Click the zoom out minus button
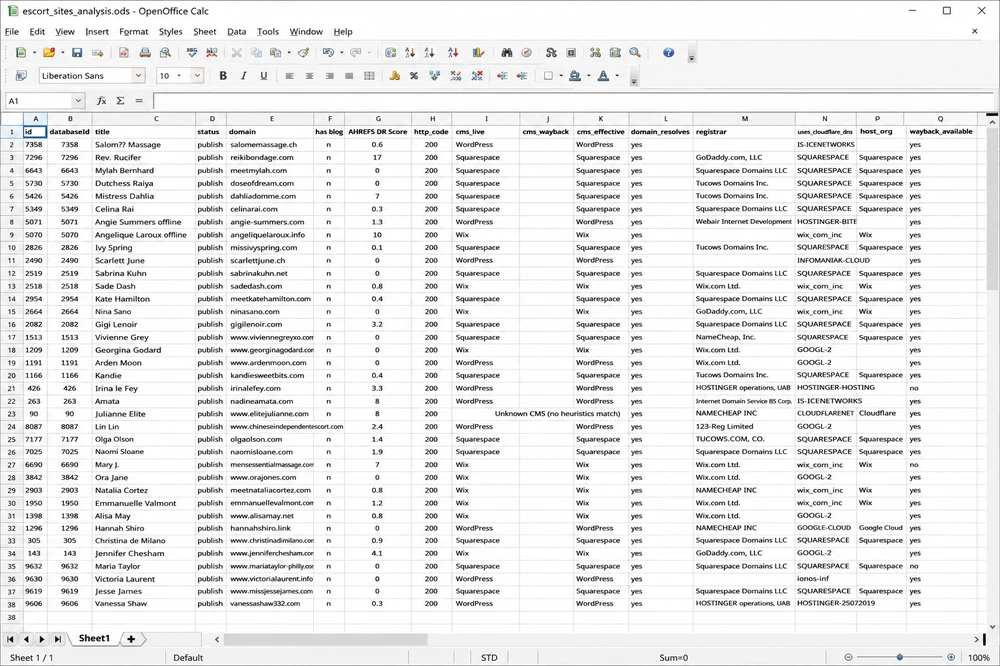Image resolution: width=1000 pixels, height=666 pixels. pos(848,657)
